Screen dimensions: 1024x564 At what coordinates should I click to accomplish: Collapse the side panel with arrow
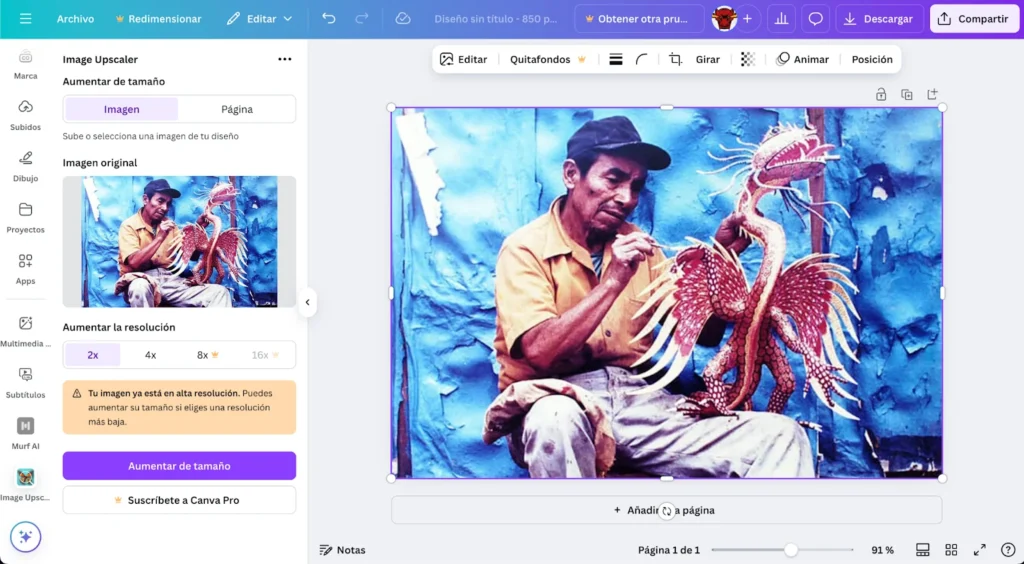307,302
